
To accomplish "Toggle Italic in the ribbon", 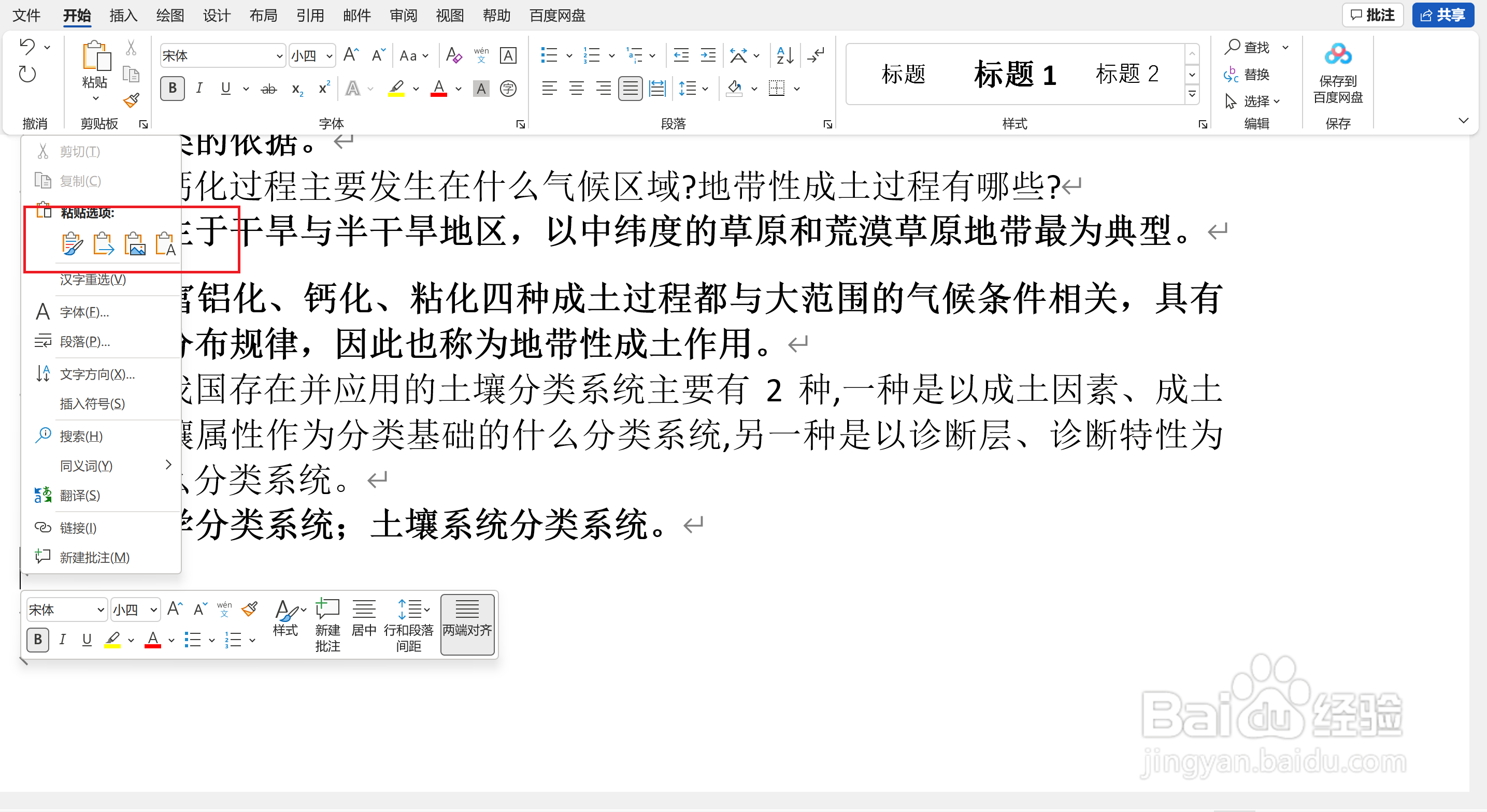I will point(199,89).
